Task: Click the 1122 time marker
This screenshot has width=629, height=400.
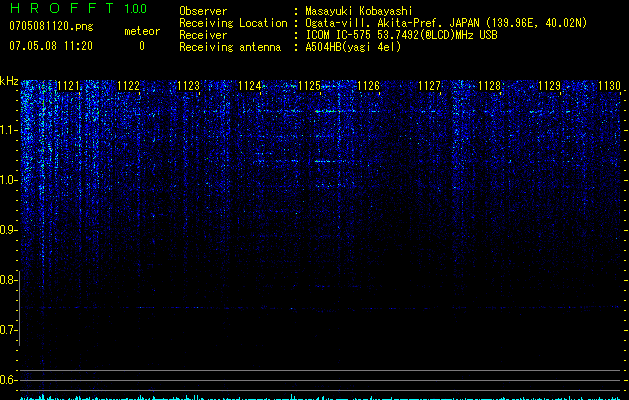Action: click(x=129, y=86)
